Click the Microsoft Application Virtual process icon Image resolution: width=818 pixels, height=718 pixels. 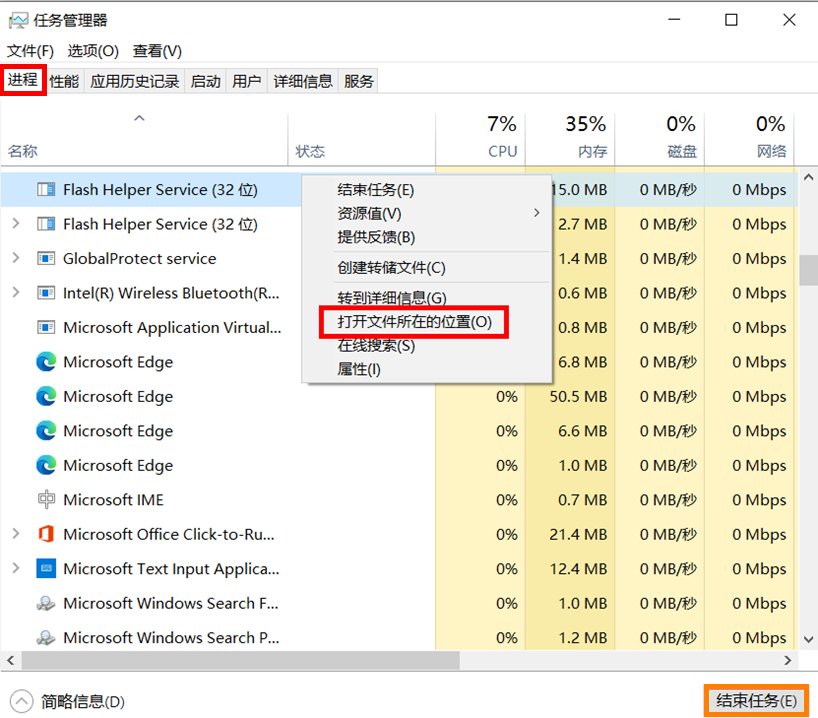point(46,327)
